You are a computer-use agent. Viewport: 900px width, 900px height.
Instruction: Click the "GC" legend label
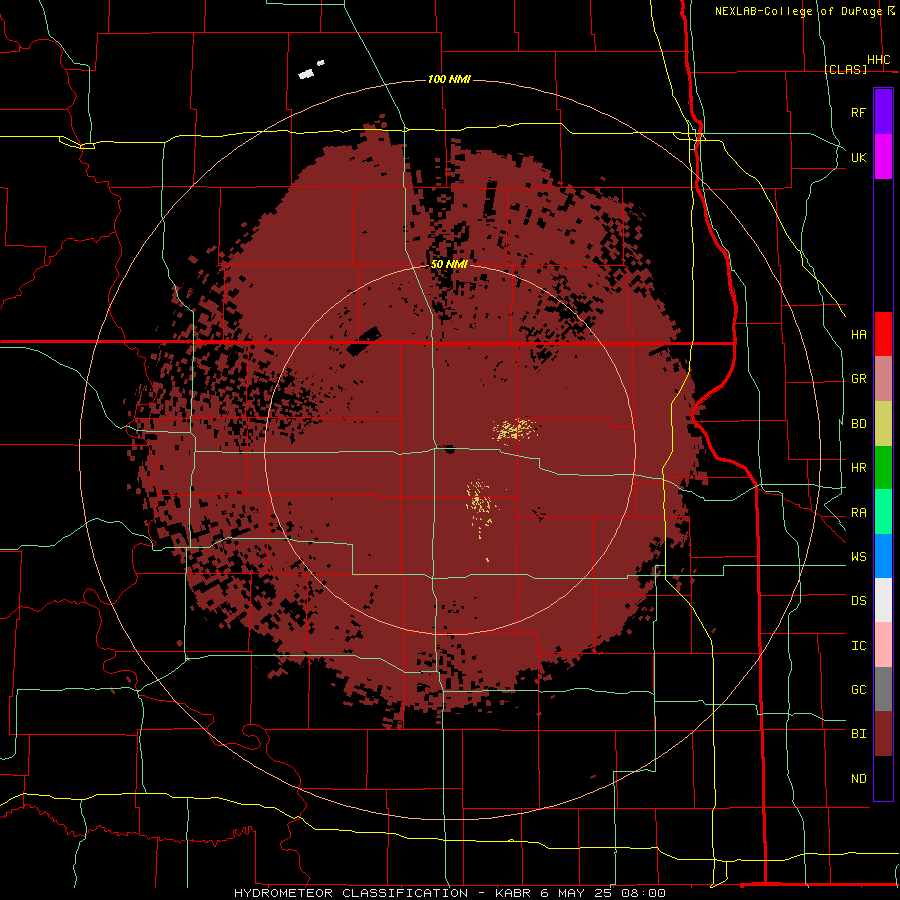pyautogui.click(x=858, y=689)
